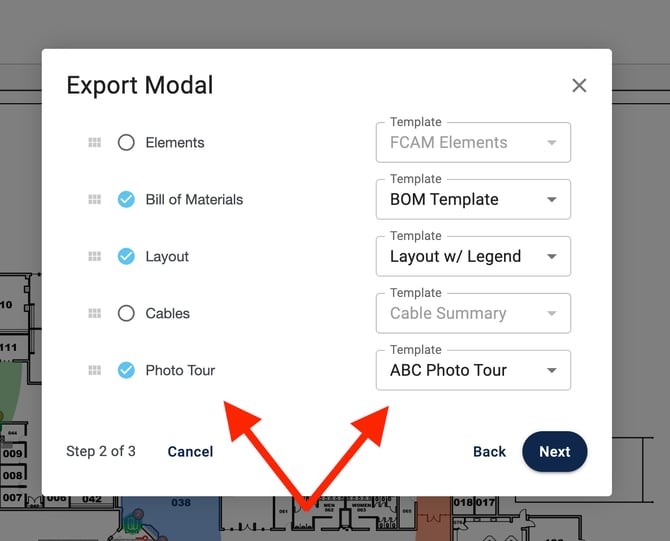Open the ABC Photo Tour template dropdown
Viewport: 670px width, 541px height.
473,371
